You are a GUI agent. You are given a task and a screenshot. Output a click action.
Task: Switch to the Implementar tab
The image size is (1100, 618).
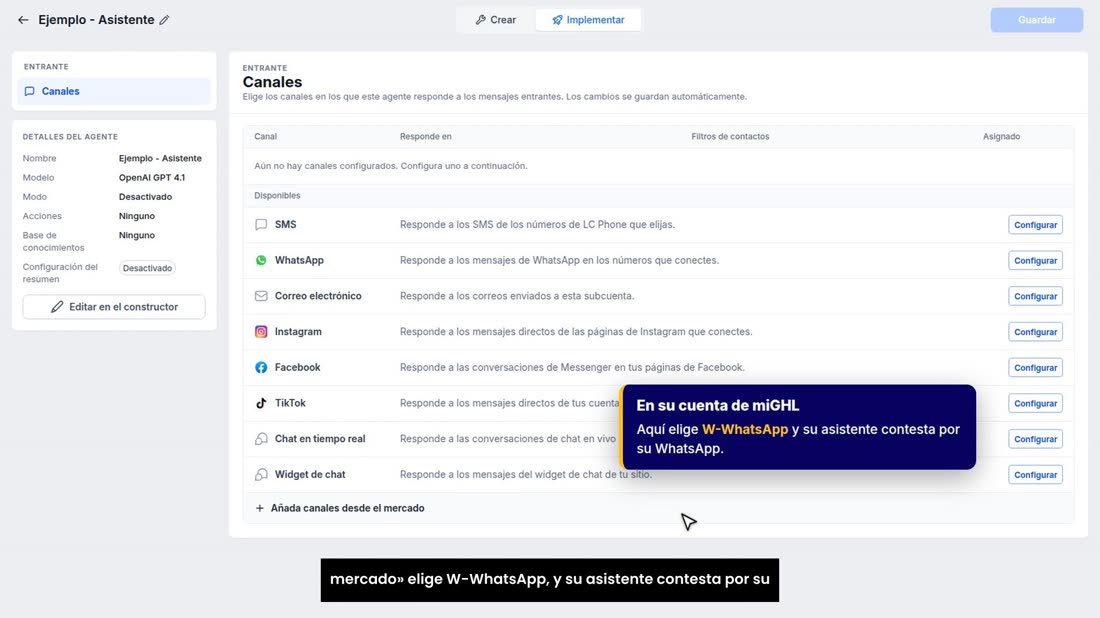click(588, 20)
